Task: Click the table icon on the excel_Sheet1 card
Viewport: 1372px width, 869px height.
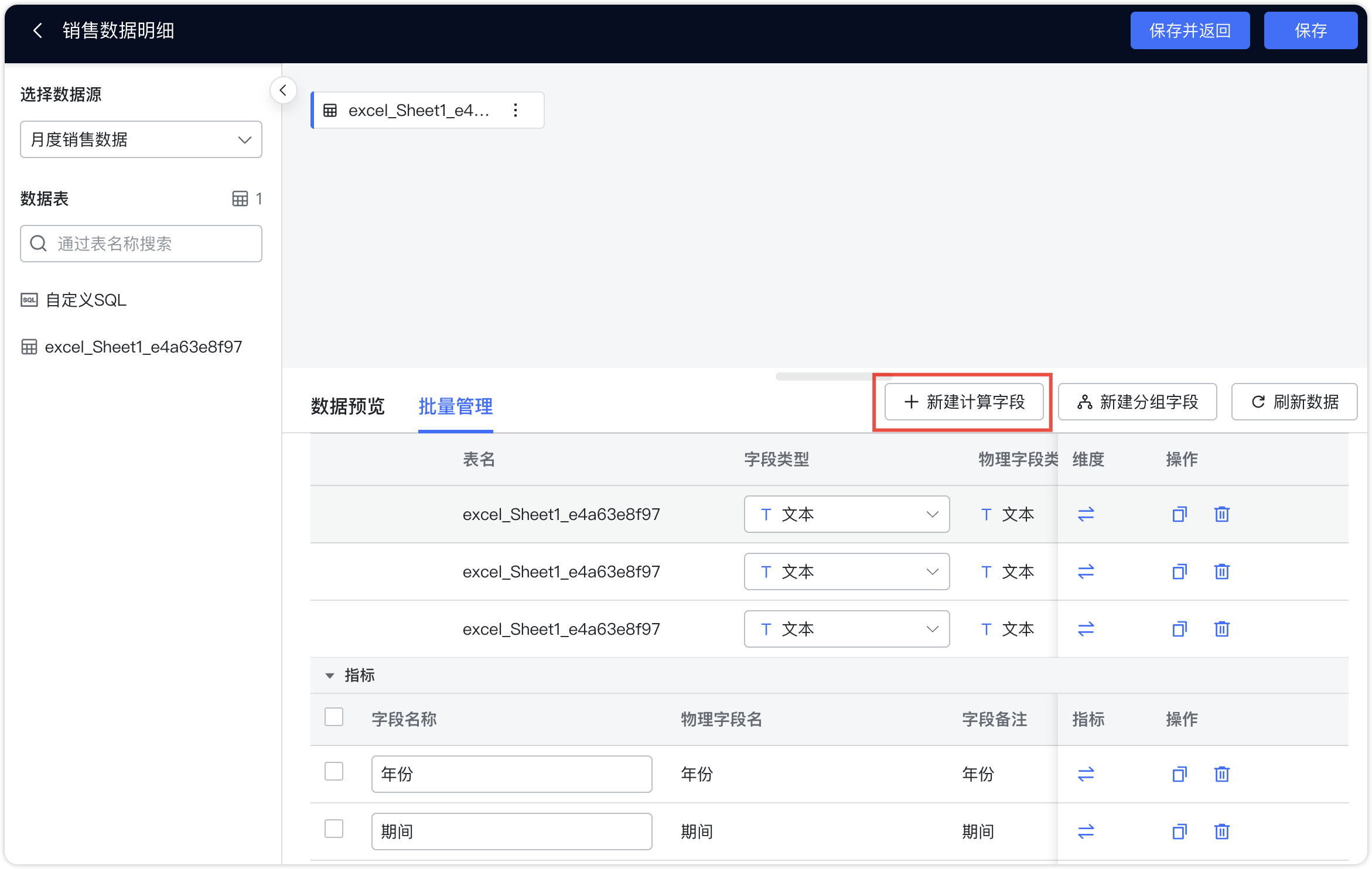Action: (x=330, y=110)
